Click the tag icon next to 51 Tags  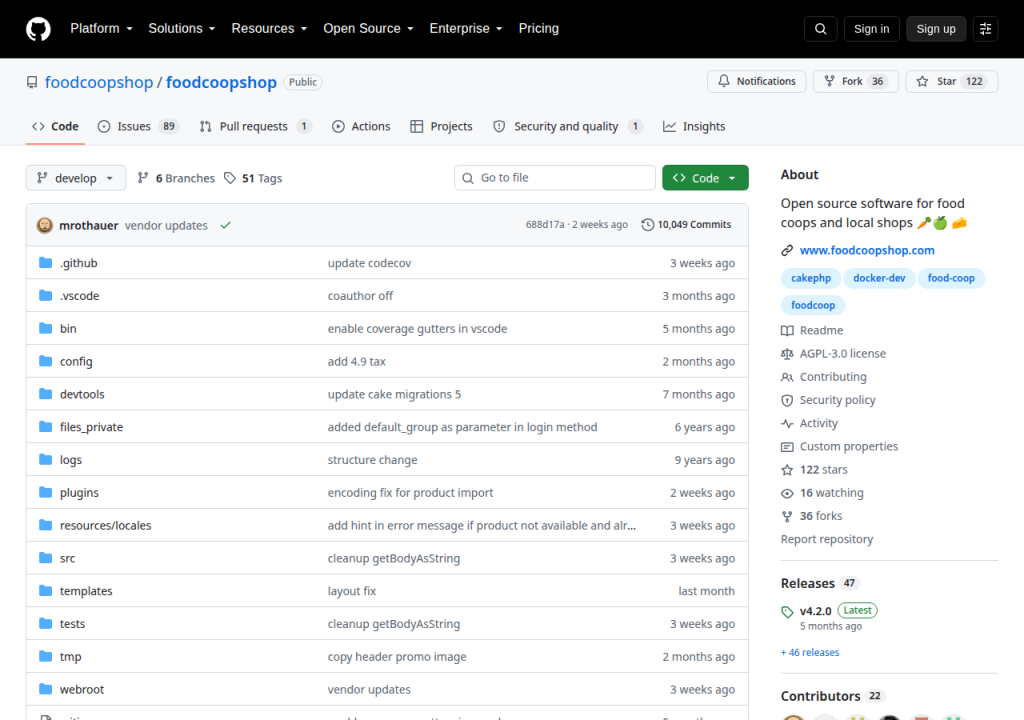click(x=230, y=178)
